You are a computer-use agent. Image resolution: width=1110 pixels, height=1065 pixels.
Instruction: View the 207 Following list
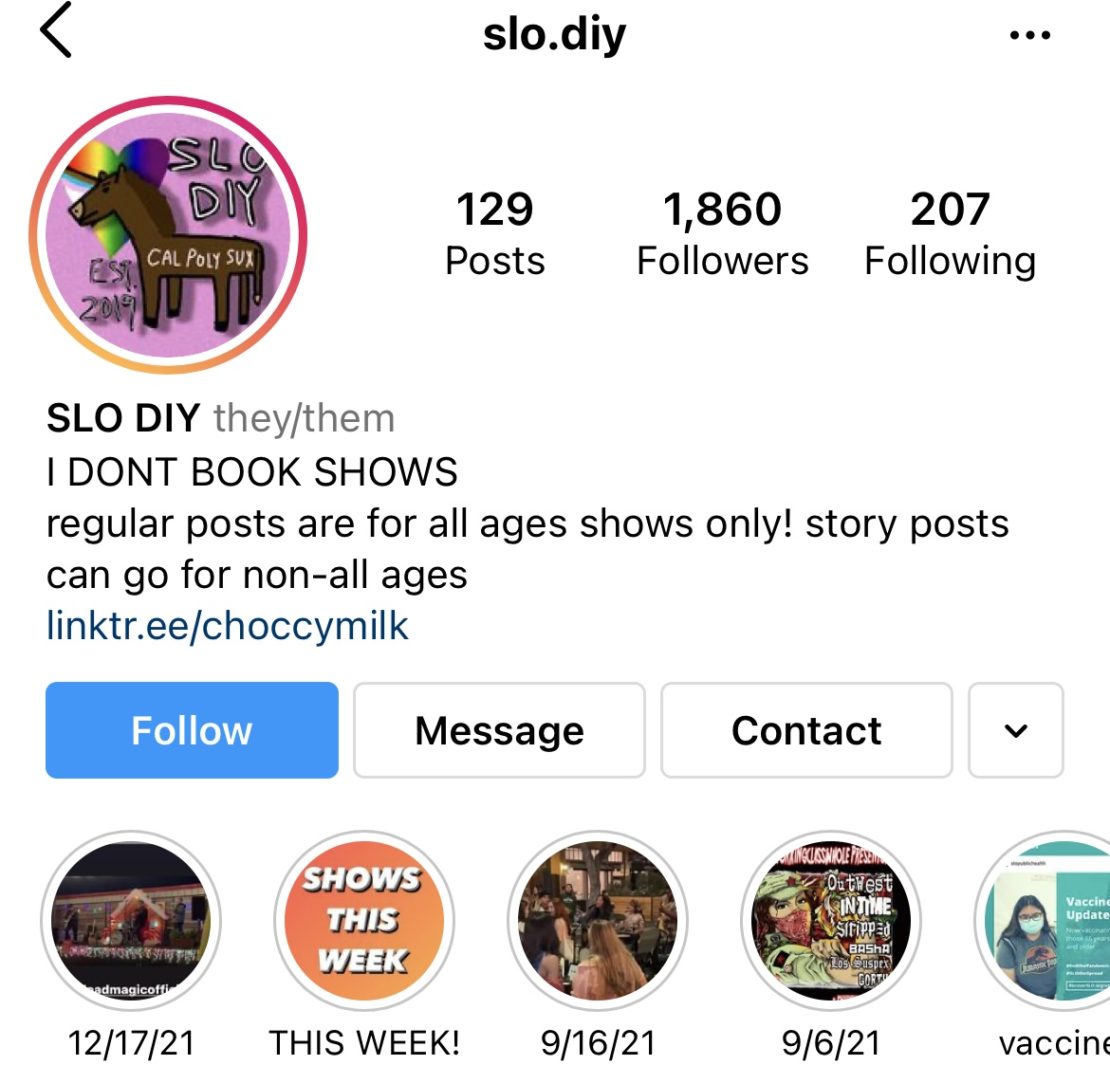950,234
